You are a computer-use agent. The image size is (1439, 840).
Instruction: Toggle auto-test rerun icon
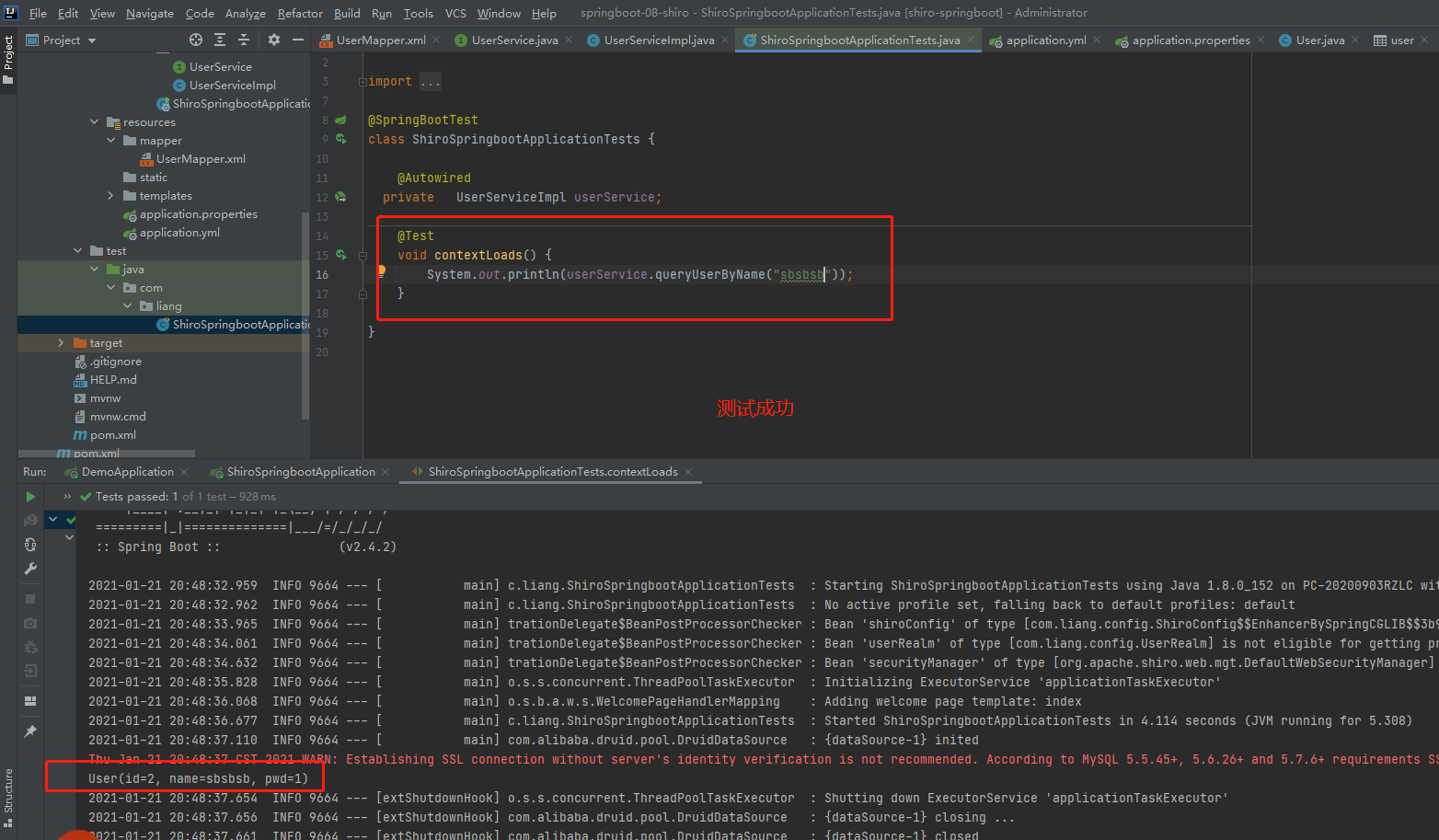pos(30,545)
